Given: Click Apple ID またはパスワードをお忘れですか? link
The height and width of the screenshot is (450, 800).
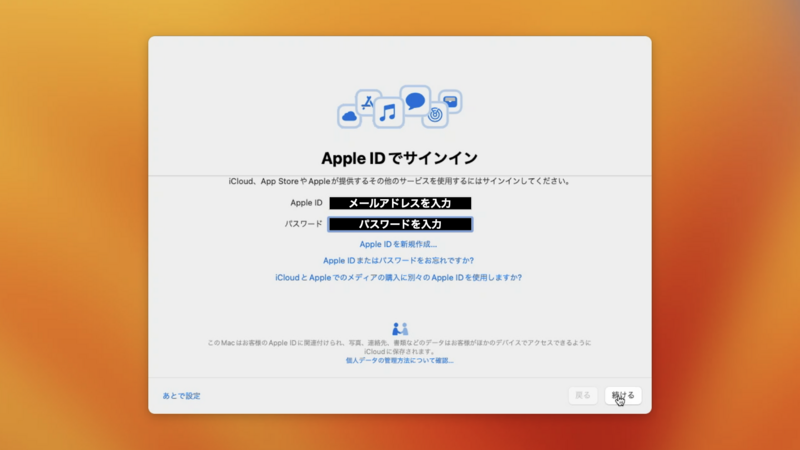Looking at the screenshot, I should pyautogui.click(x=398, y=261).
